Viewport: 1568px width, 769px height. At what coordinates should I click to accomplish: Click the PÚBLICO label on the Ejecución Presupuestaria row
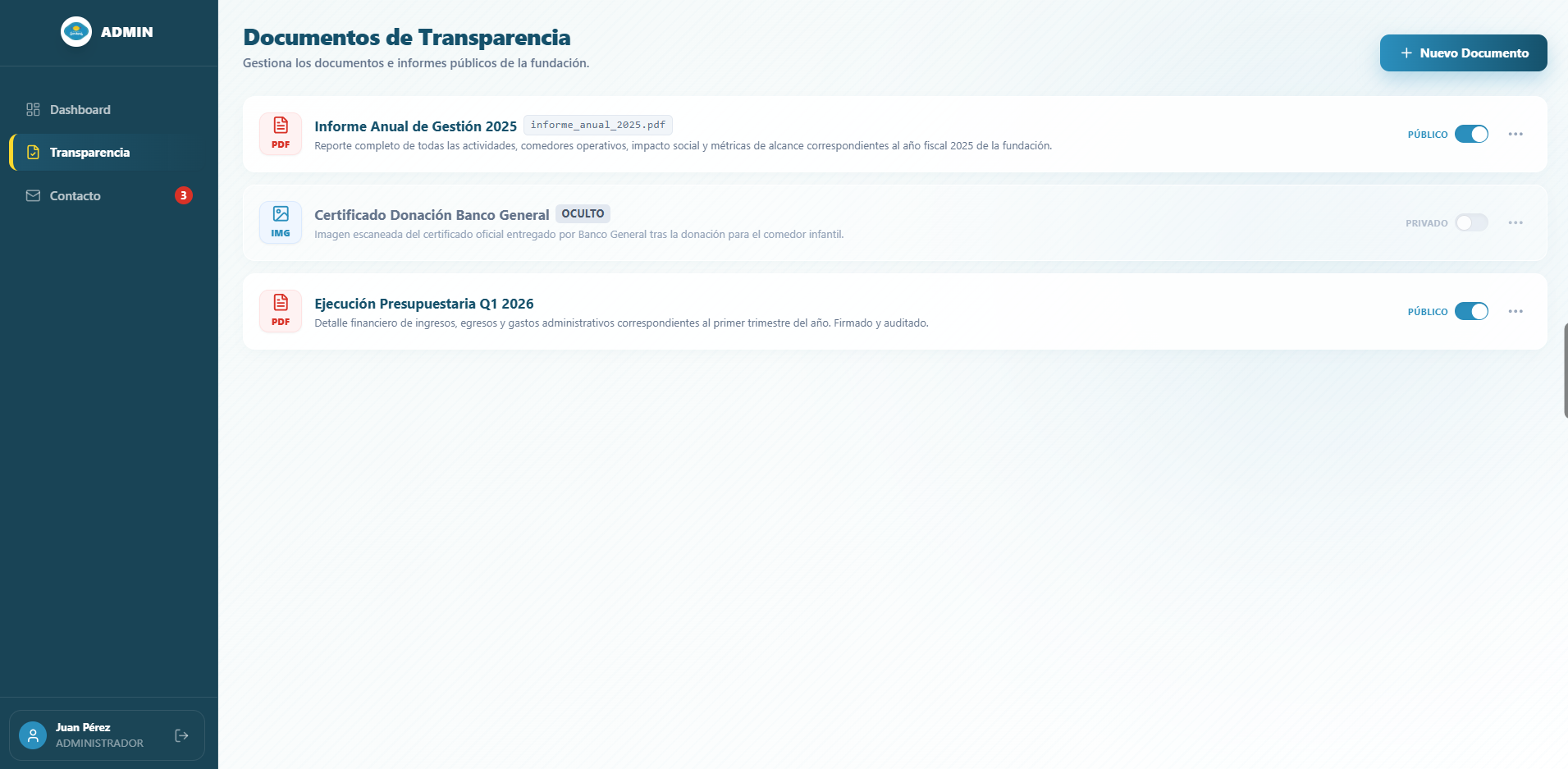coord(1428,312)
